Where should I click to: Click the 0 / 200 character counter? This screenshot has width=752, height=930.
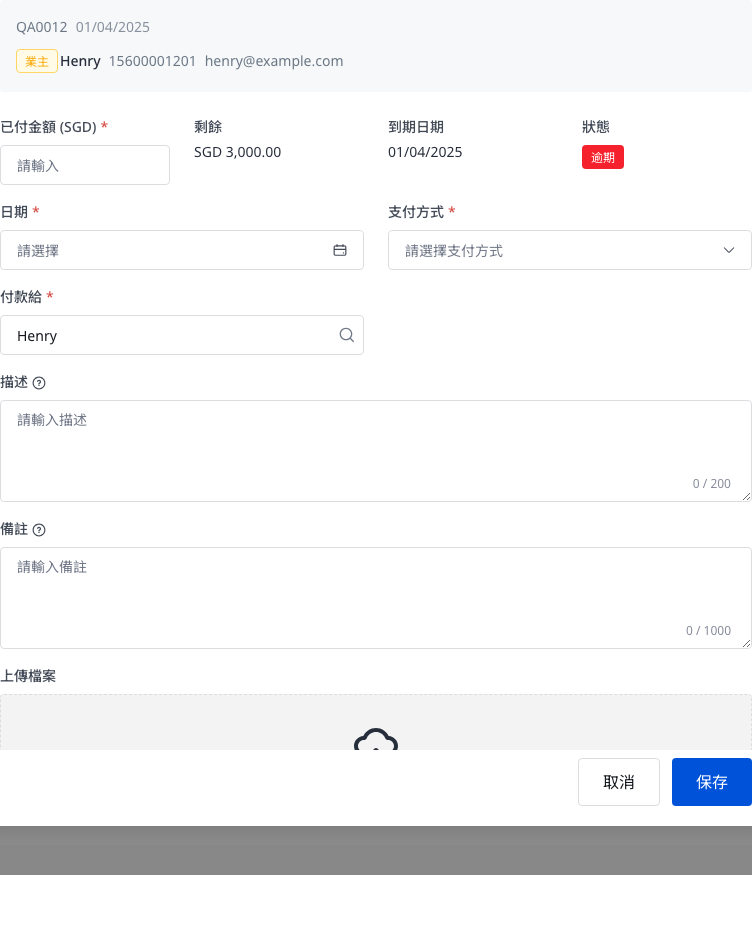[712, 483]
